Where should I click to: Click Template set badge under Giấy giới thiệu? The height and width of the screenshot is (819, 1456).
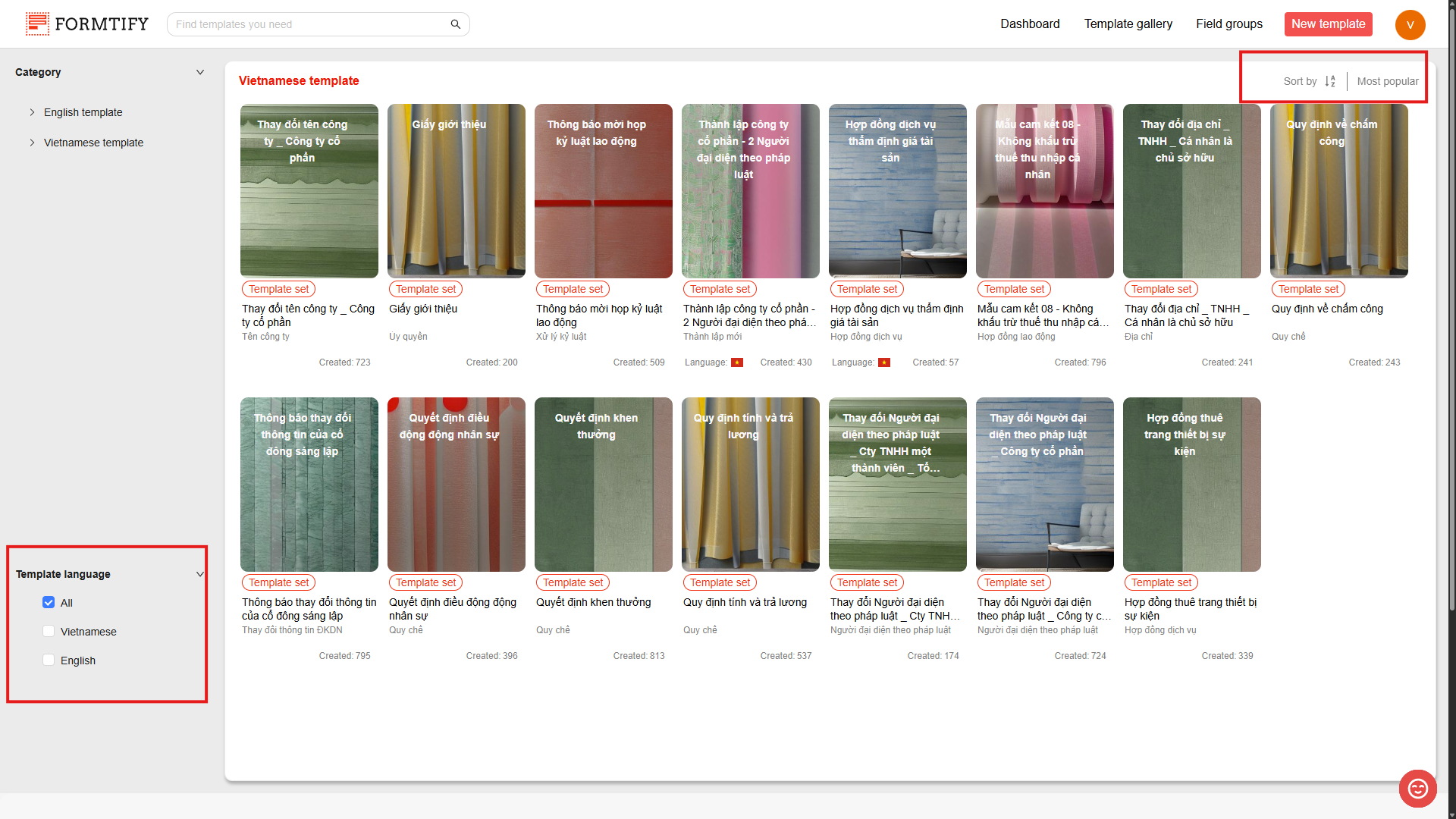tap(425, 289)
